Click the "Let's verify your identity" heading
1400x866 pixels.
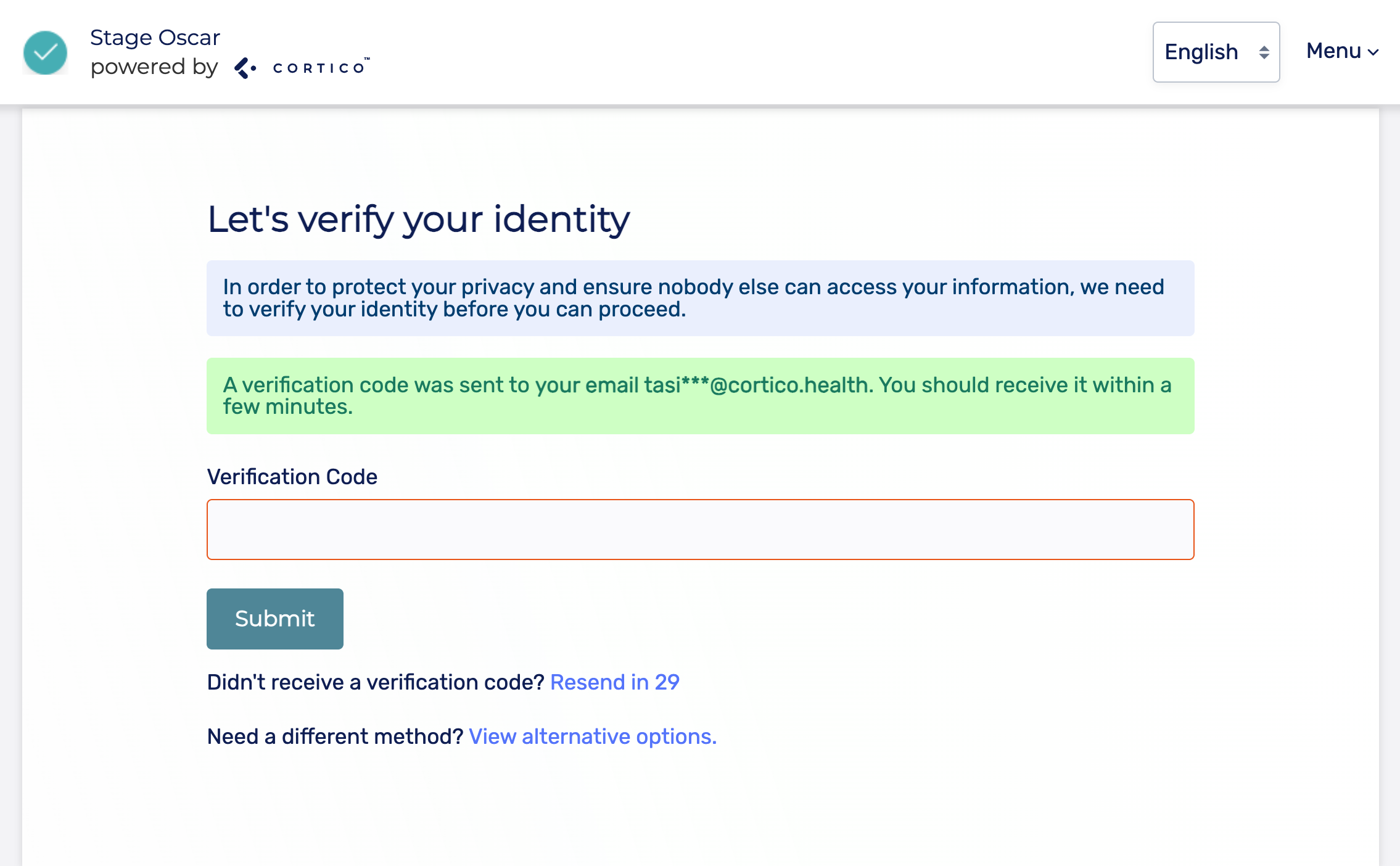(418, 219)
